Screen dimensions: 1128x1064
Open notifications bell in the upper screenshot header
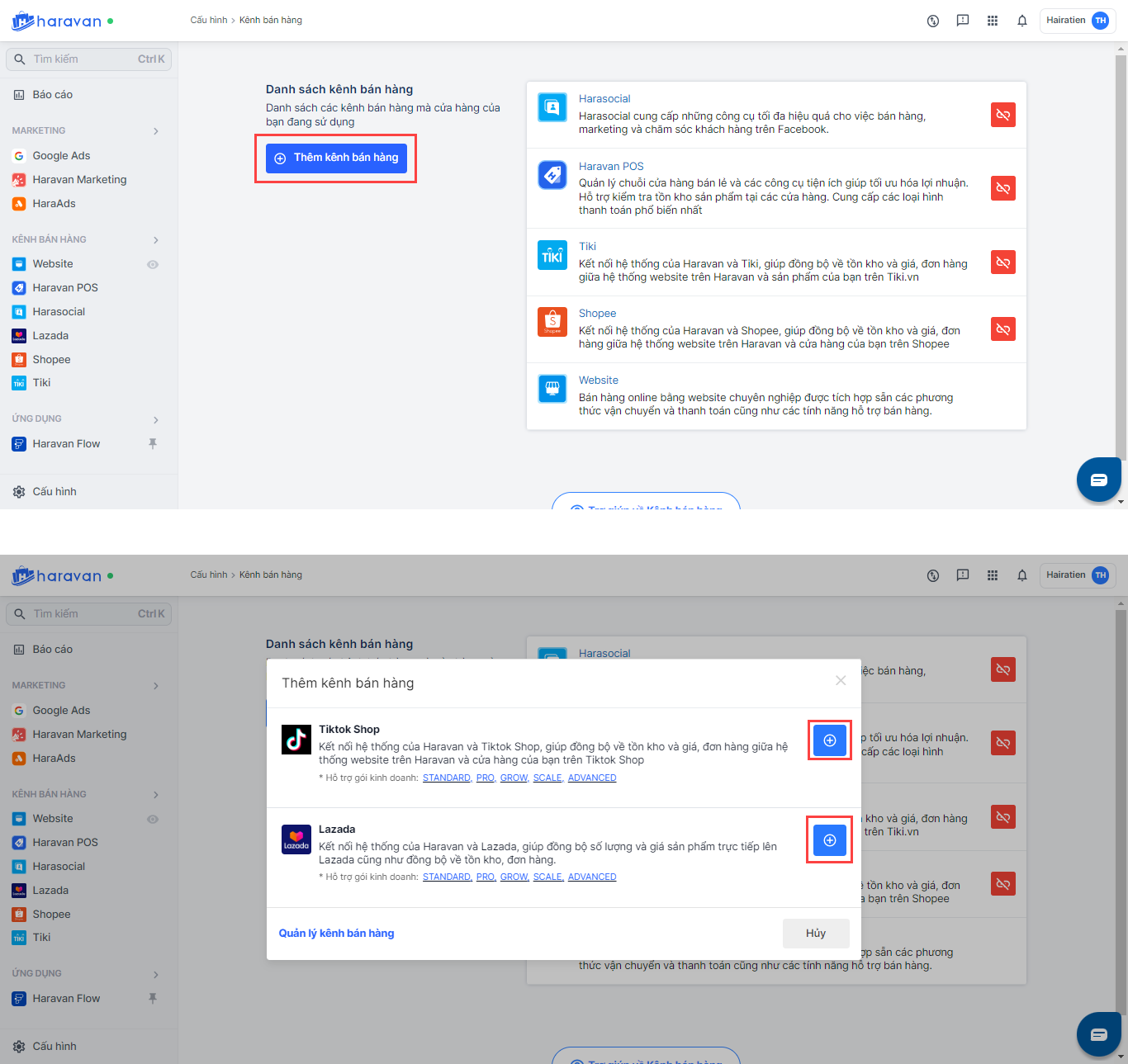coord(1022,21)
